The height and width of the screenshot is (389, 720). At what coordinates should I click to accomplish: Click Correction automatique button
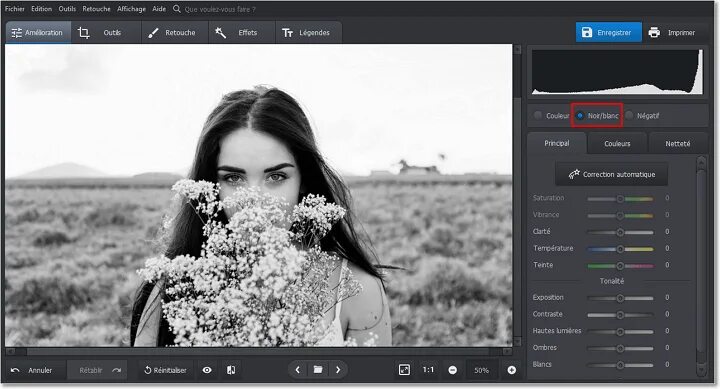click(612, 175)
